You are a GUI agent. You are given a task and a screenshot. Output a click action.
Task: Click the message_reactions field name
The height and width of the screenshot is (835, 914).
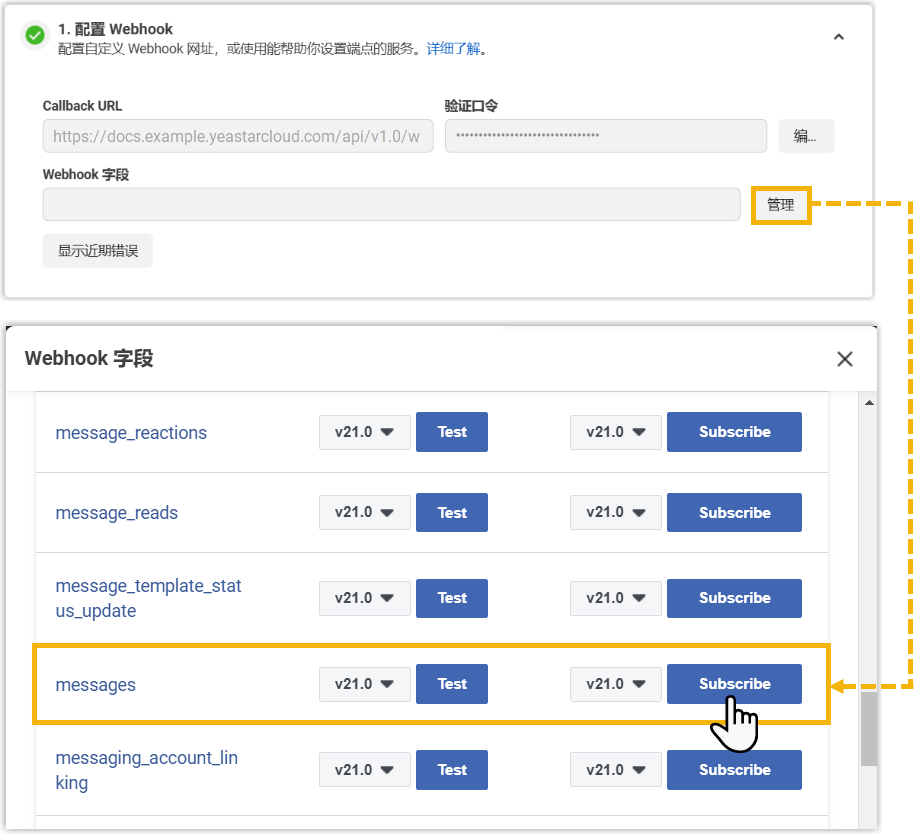pyautogui.click(x=131, y=433)
